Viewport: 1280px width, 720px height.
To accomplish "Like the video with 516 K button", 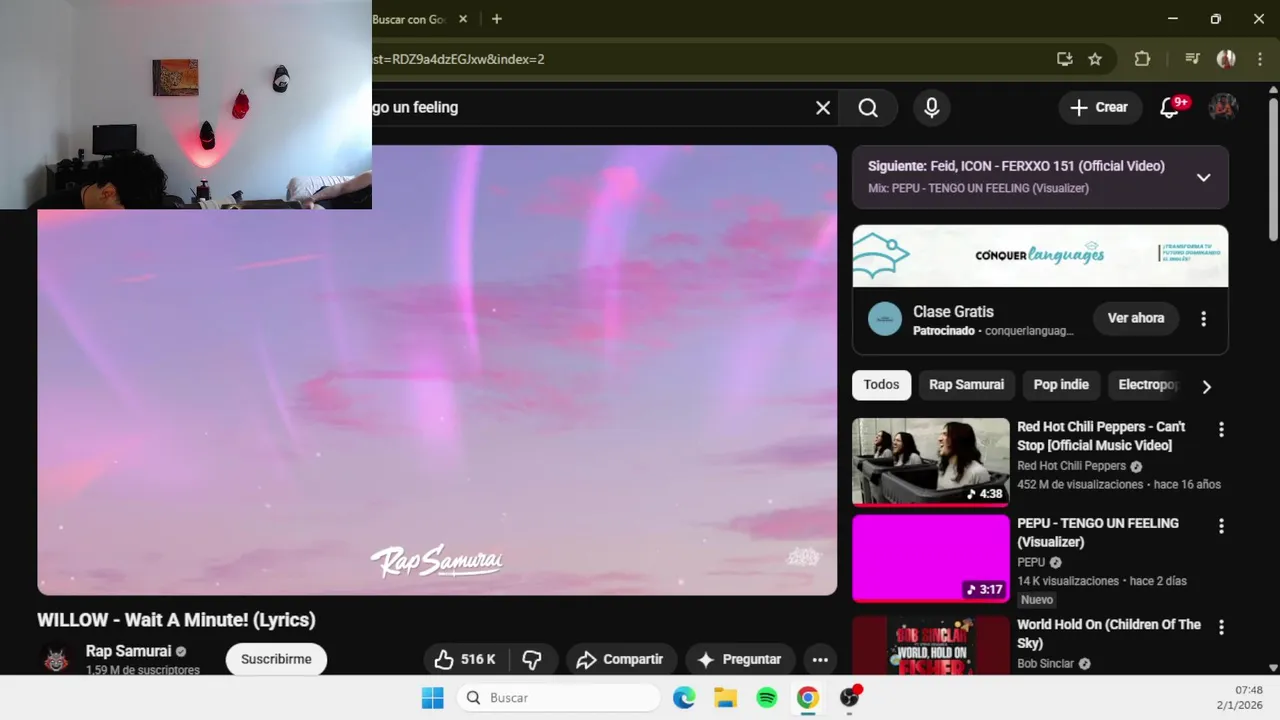I will 466,659.
